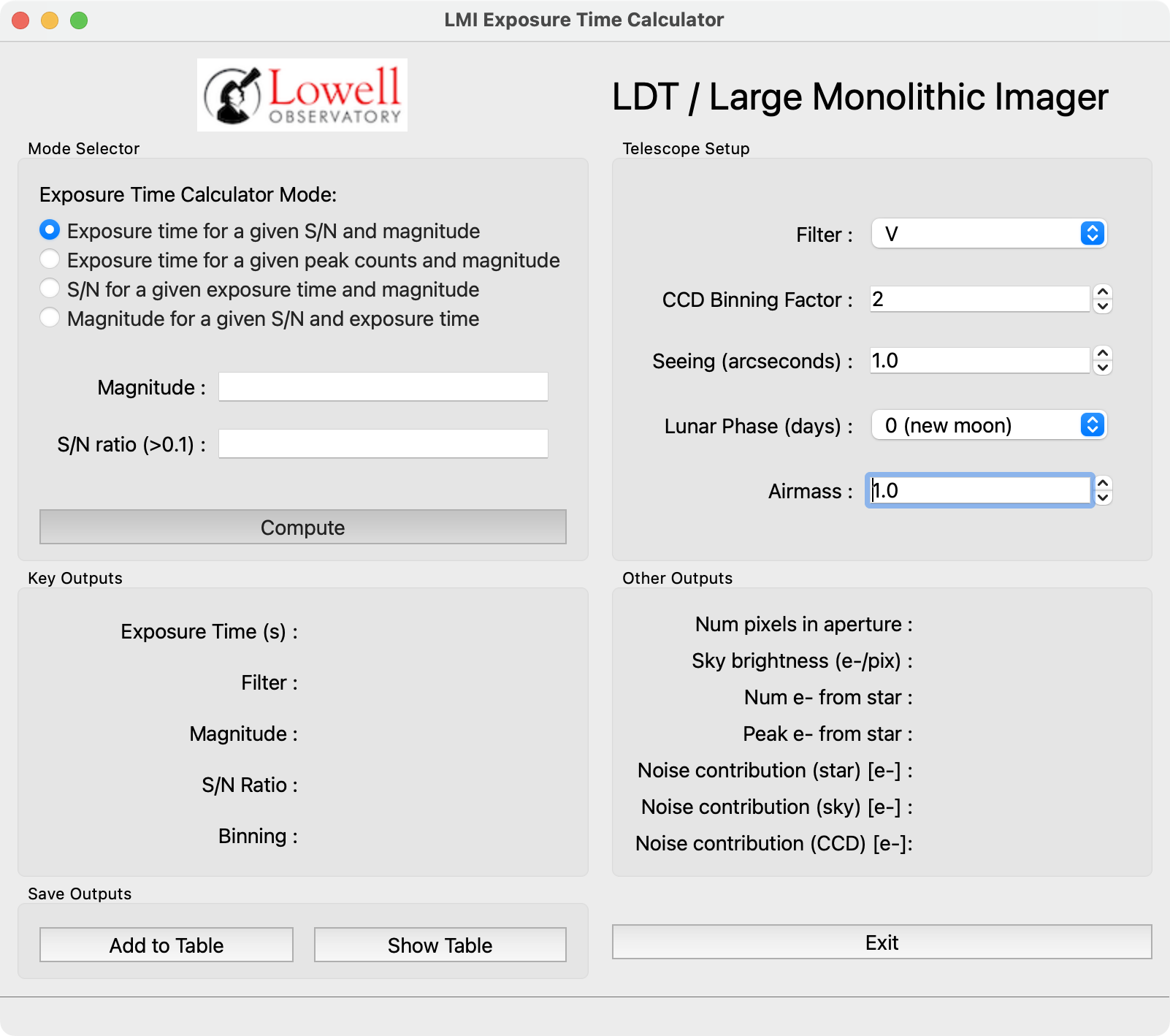This screenshot has height=1036, width=1170.
Task: Quit via the Exit button
Action: 882,942
